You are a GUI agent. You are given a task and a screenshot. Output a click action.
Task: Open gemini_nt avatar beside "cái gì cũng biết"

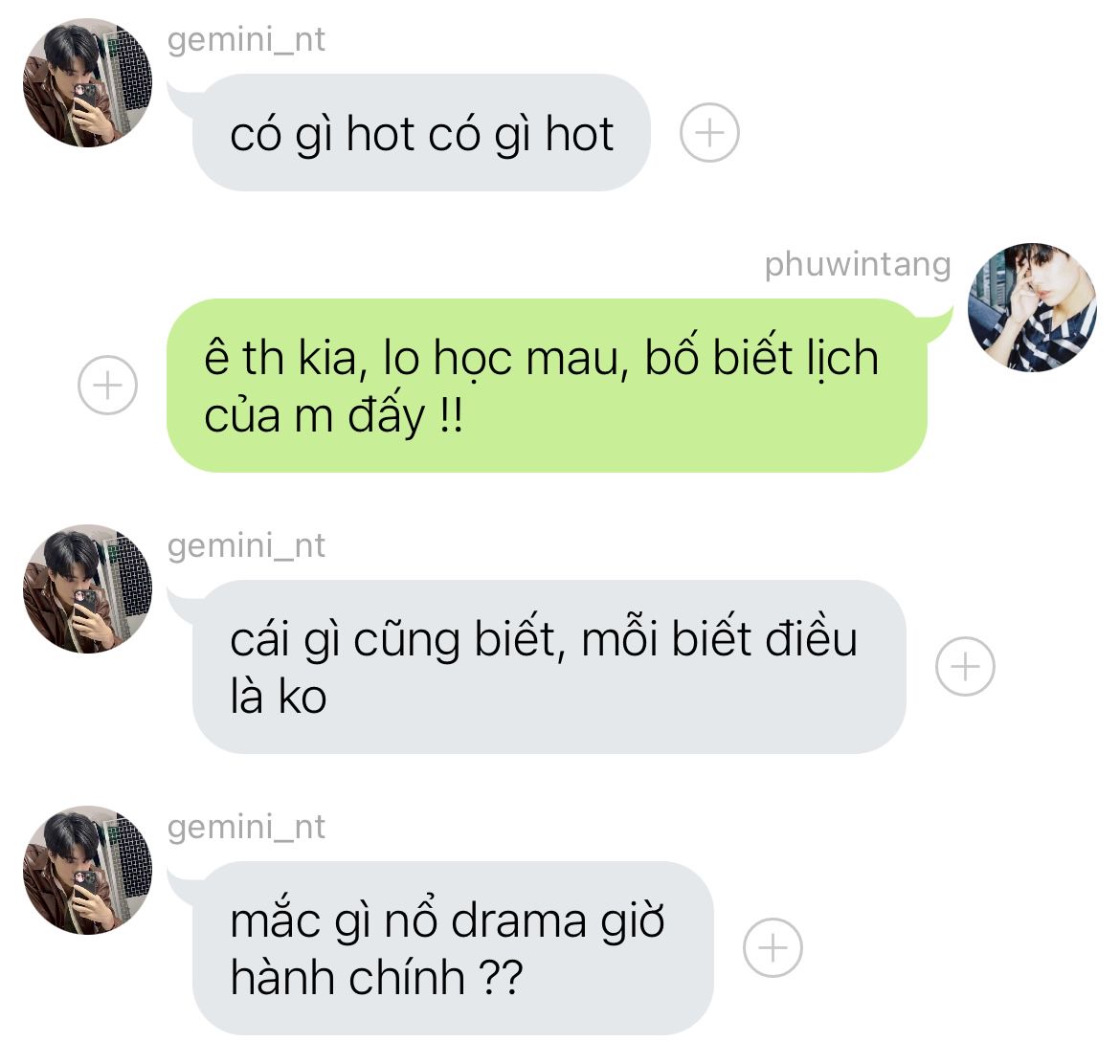[x=87, y=589]
